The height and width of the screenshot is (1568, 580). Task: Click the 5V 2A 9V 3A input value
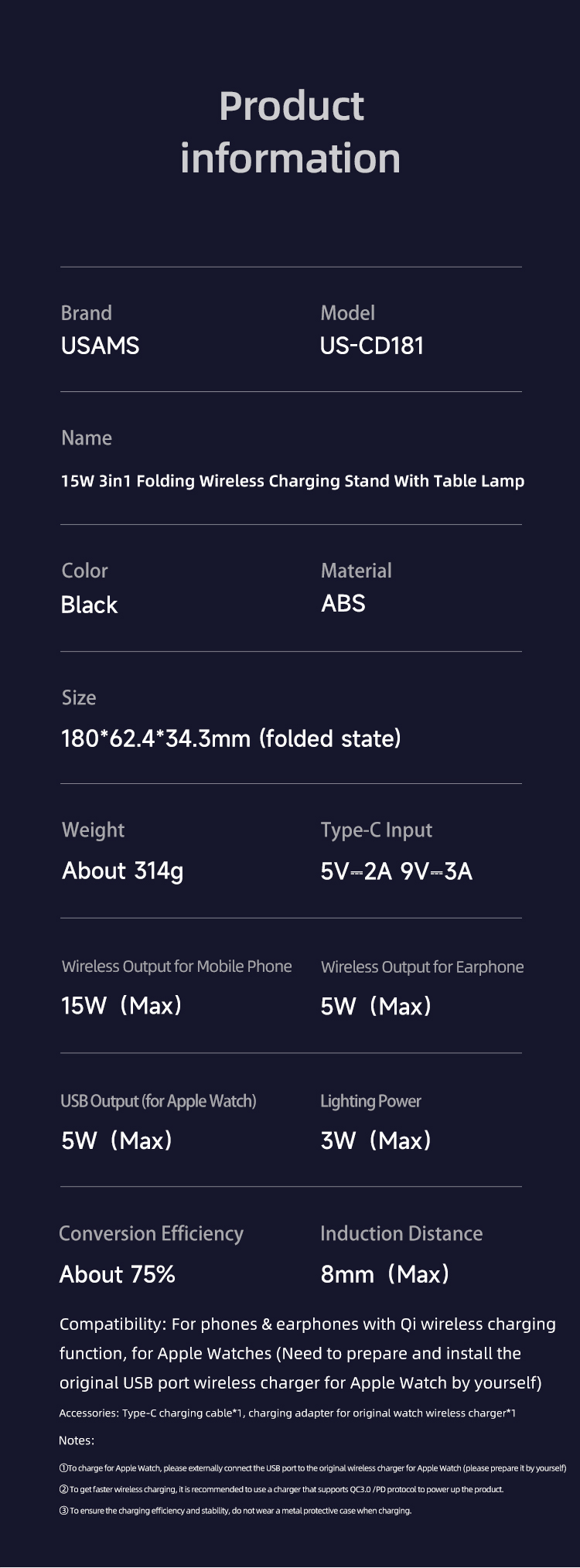[x=397, y=871]
